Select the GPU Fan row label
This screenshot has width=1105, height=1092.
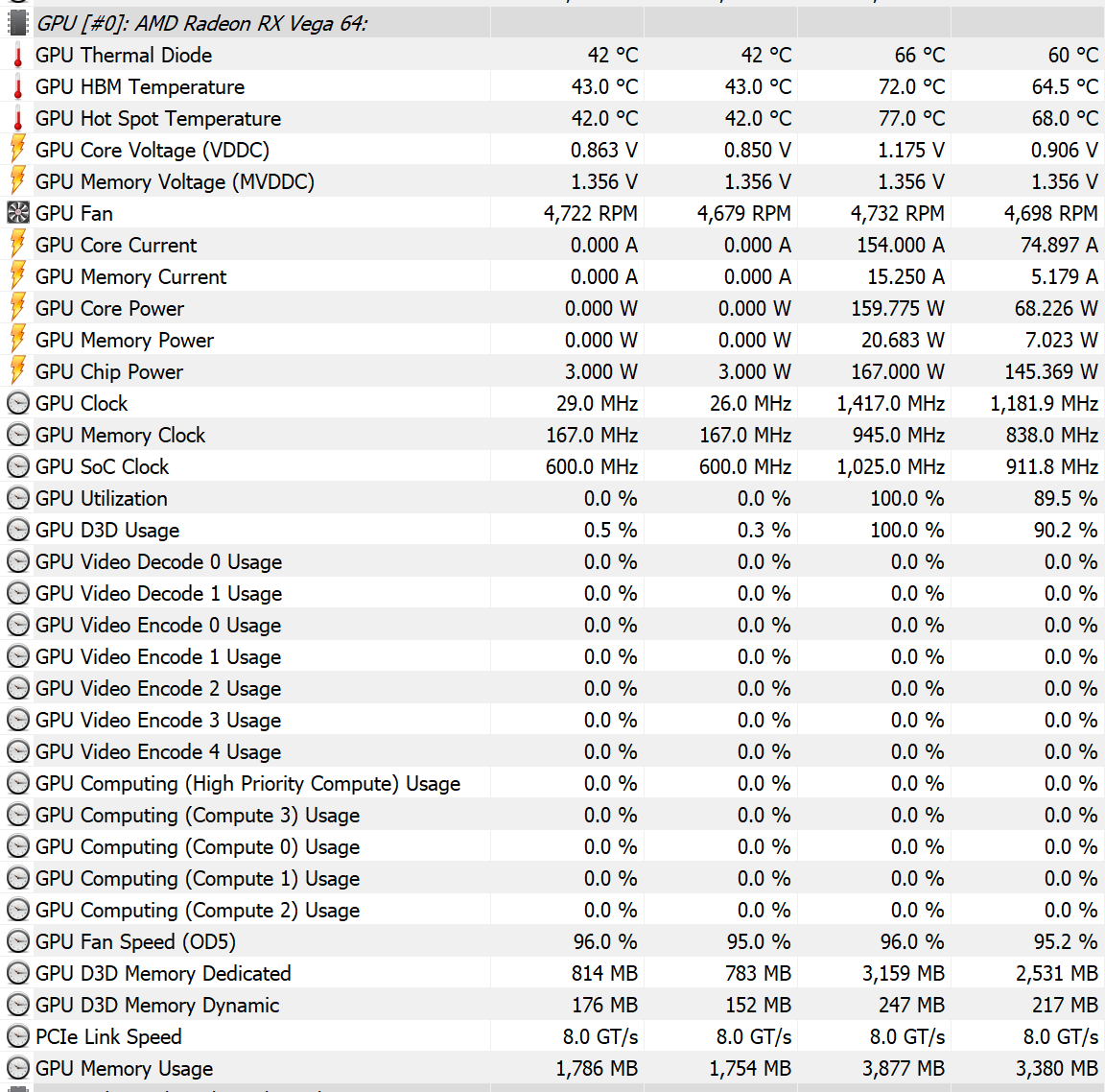pos(74,214)
